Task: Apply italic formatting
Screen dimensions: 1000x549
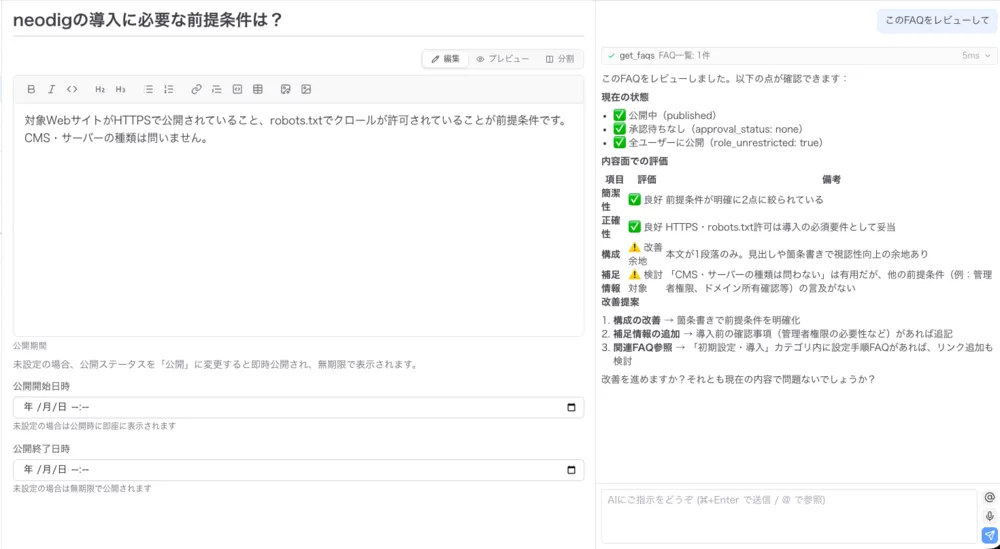Action: tap(52, 89)
